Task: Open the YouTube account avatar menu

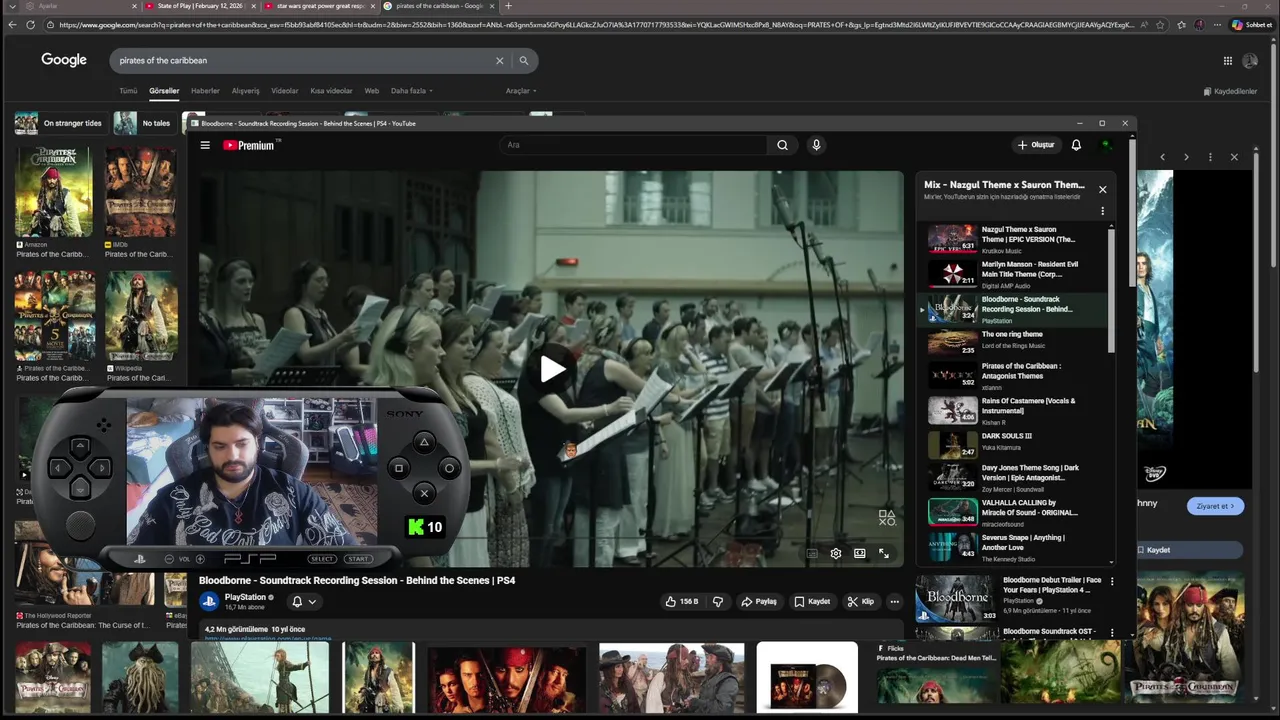Action: point(1106,145)
